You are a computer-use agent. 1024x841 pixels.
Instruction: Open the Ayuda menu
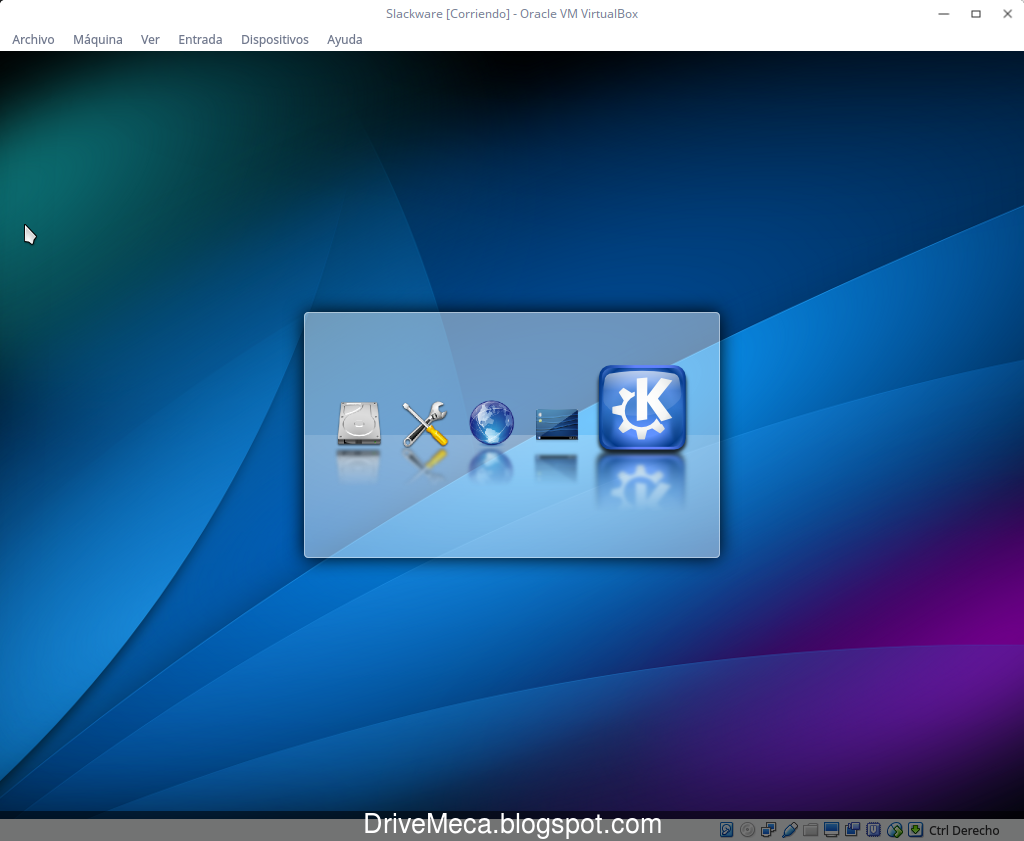tap(344, 39)
